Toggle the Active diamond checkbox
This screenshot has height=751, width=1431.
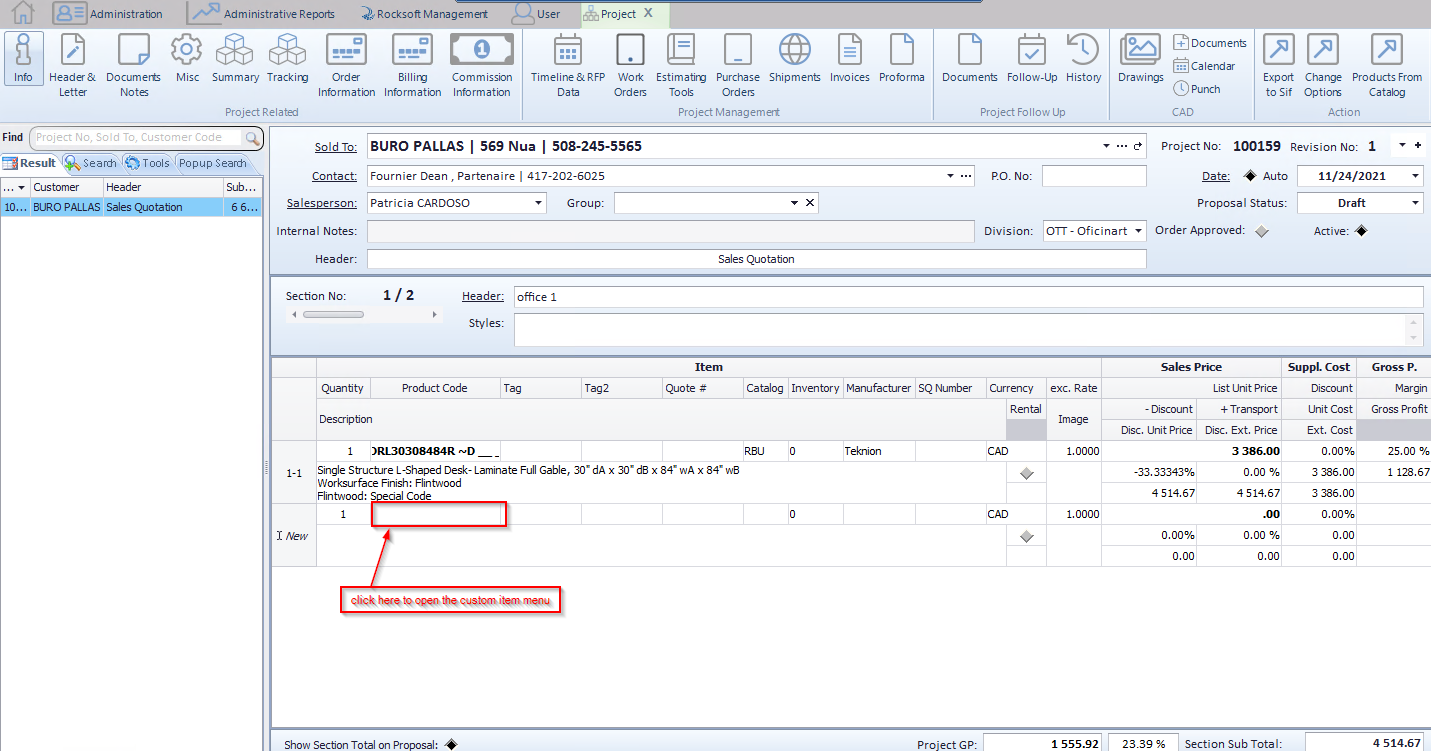coord(1360,231)
